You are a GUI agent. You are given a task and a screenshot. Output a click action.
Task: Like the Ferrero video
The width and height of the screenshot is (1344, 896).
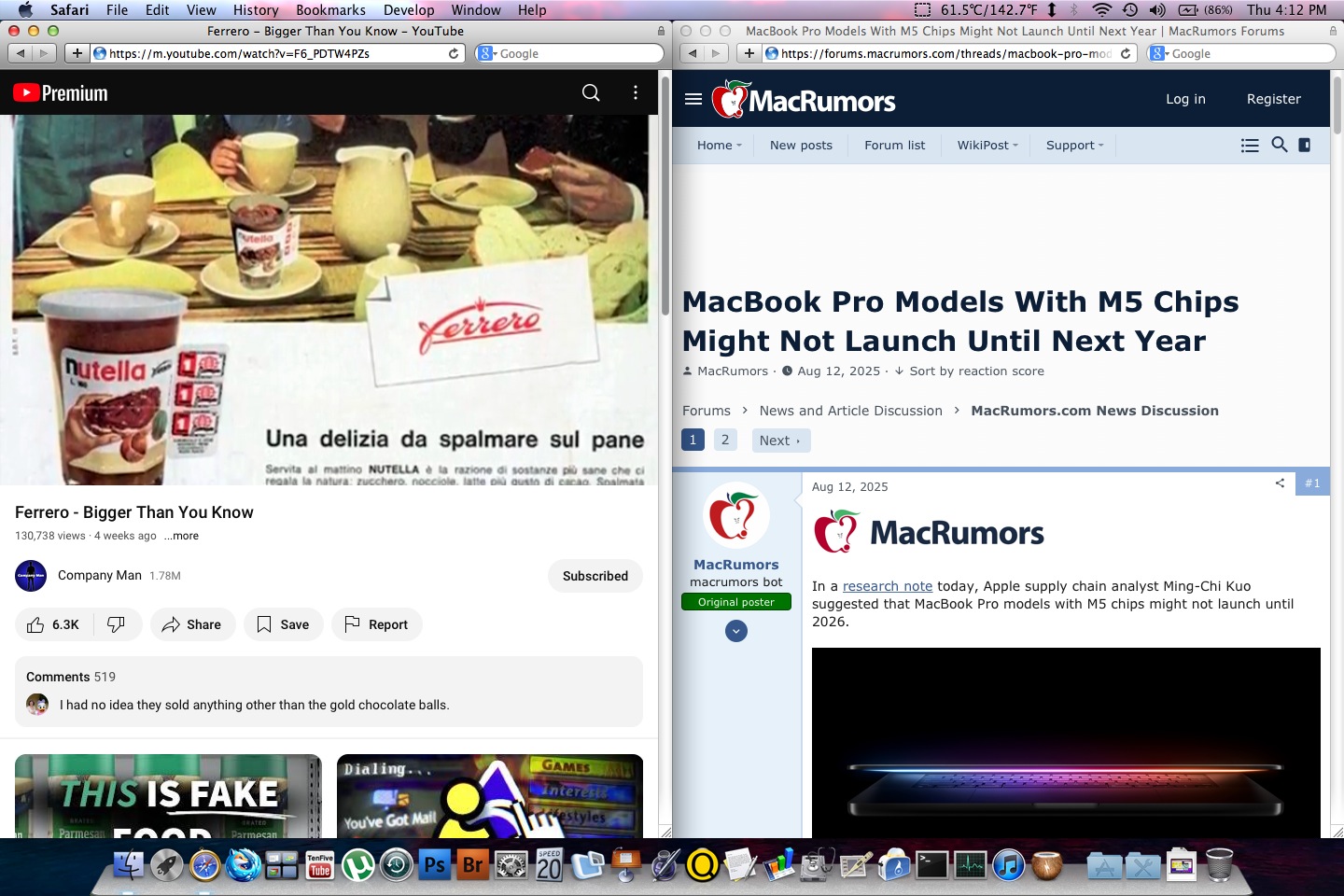point(54,624)
